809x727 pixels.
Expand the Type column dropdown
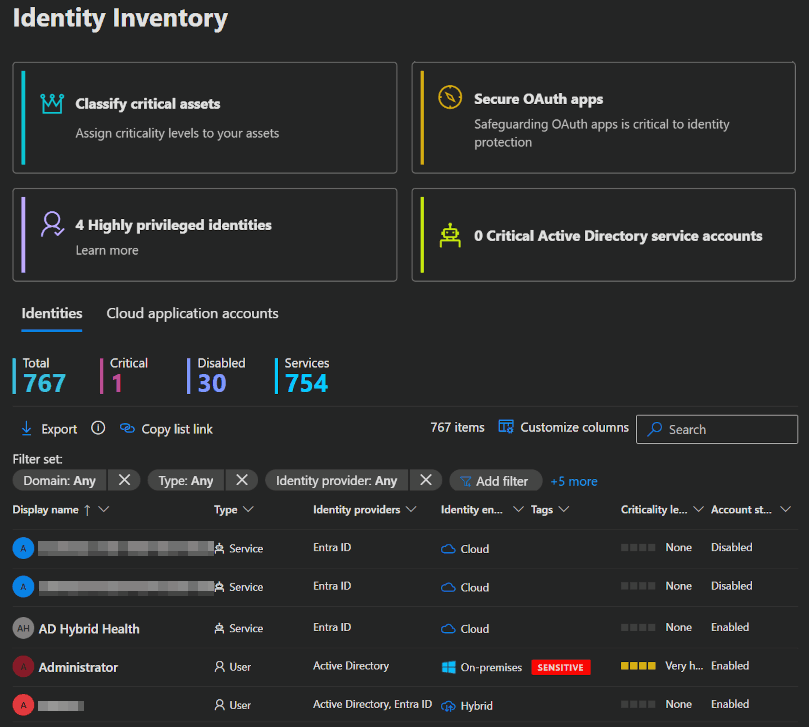(249, 510)
